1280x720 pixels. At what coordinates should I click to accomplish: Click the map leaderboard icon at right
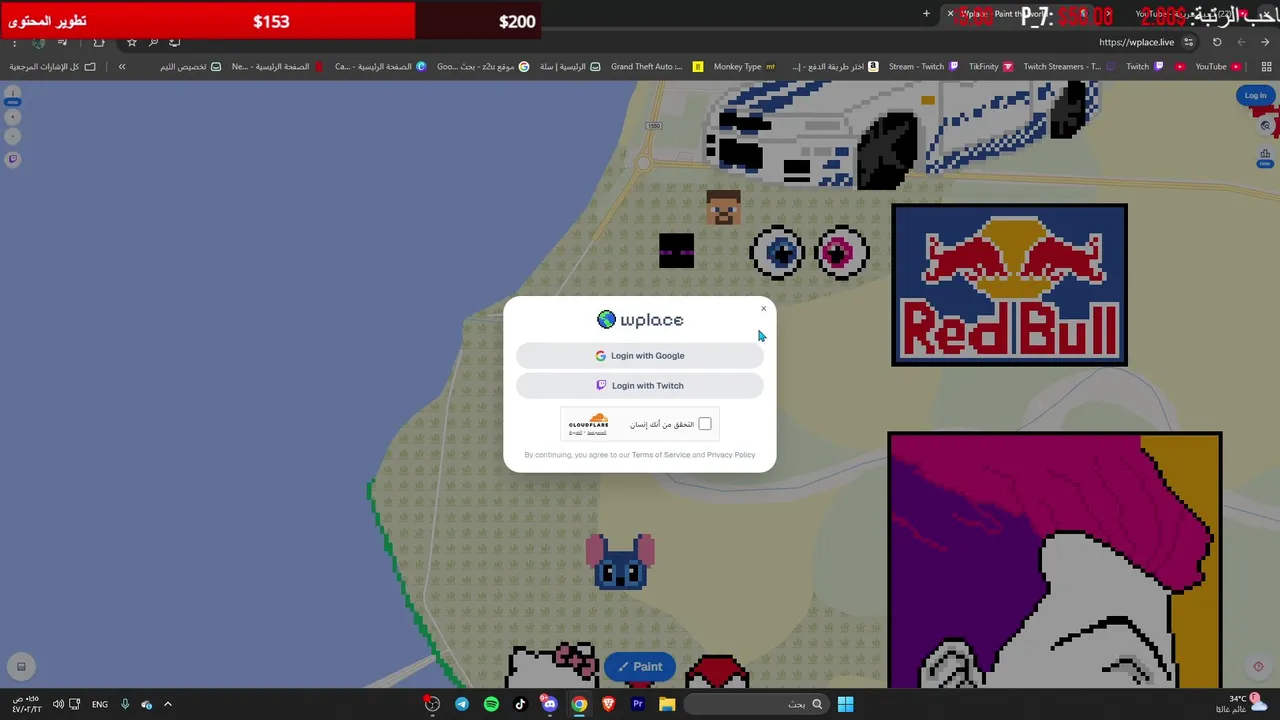(1265, 157)
